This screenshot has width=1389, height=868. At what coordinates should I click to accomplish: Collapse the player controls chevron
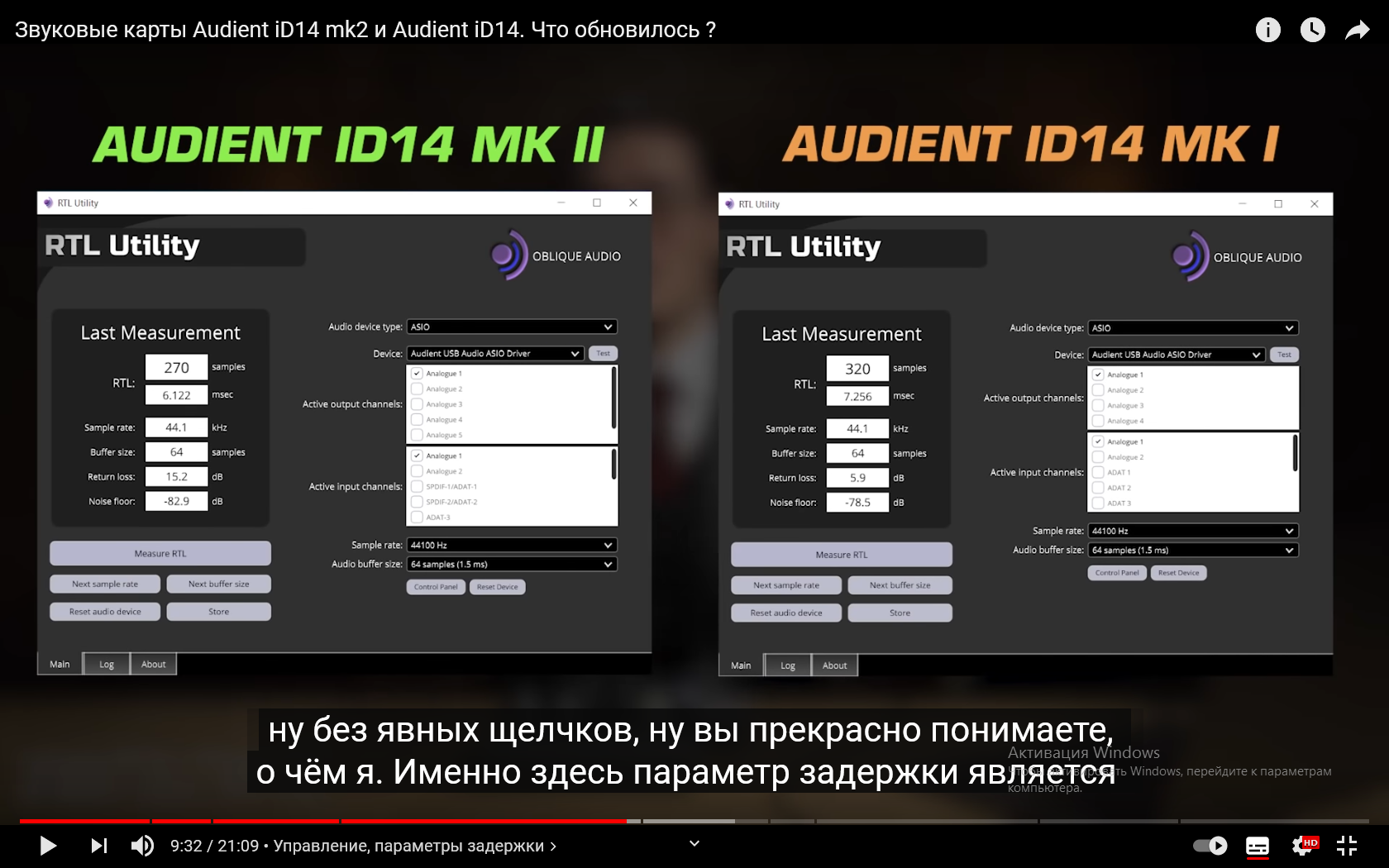pos(694,843)
